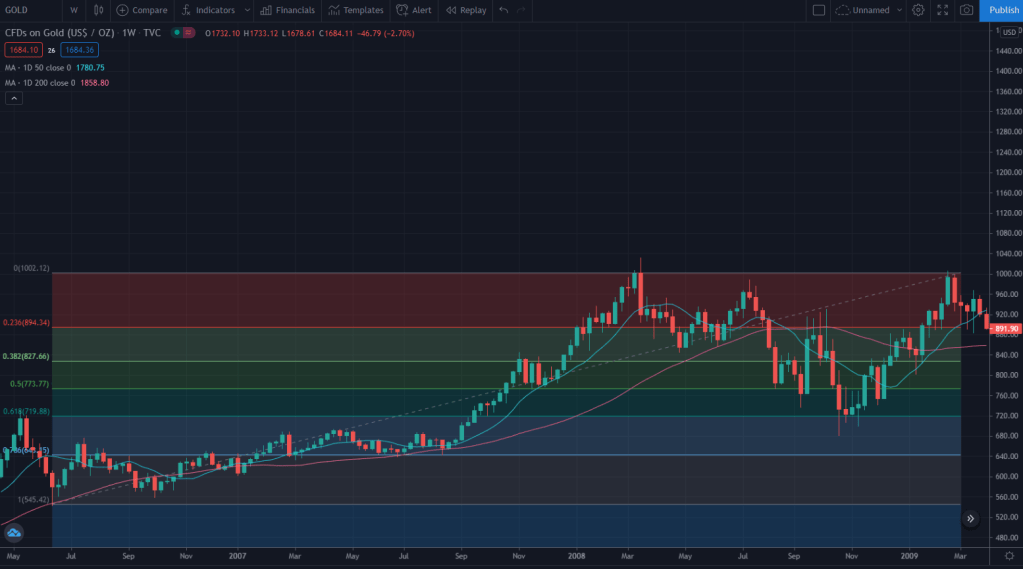Click the USD currency label
1023x569 pixels.
point(1008,33)
